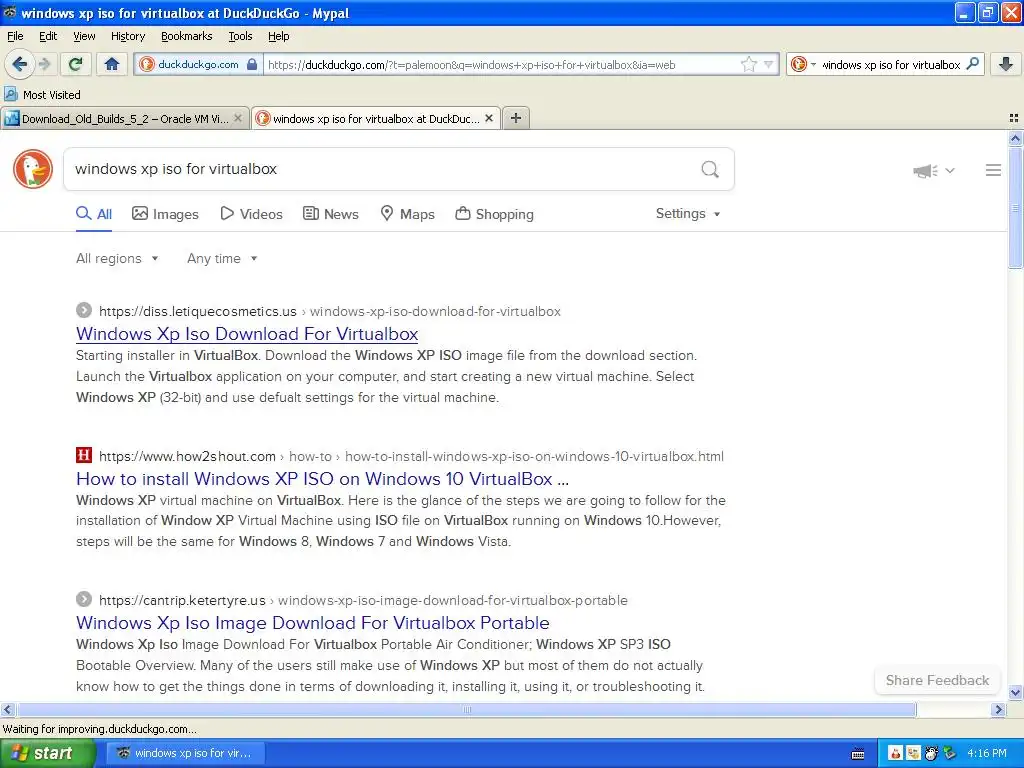Open the Help menu

[278, 36]
